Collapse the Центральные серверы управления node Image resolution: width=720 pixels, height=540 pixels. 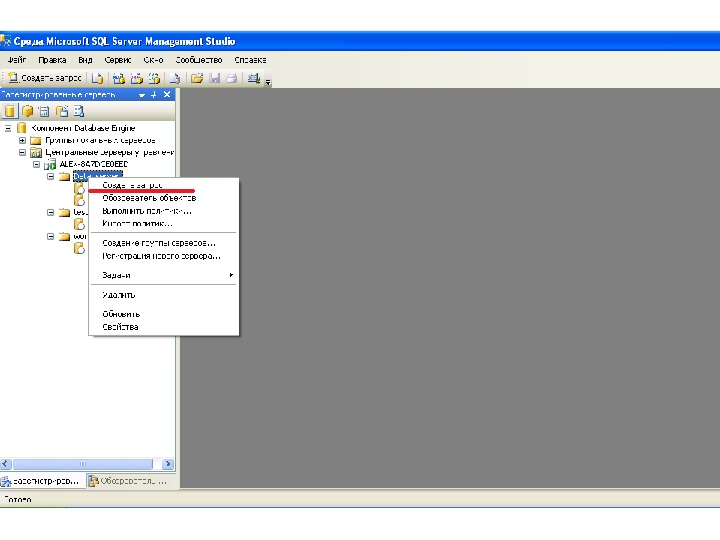[x=22, y=152]
